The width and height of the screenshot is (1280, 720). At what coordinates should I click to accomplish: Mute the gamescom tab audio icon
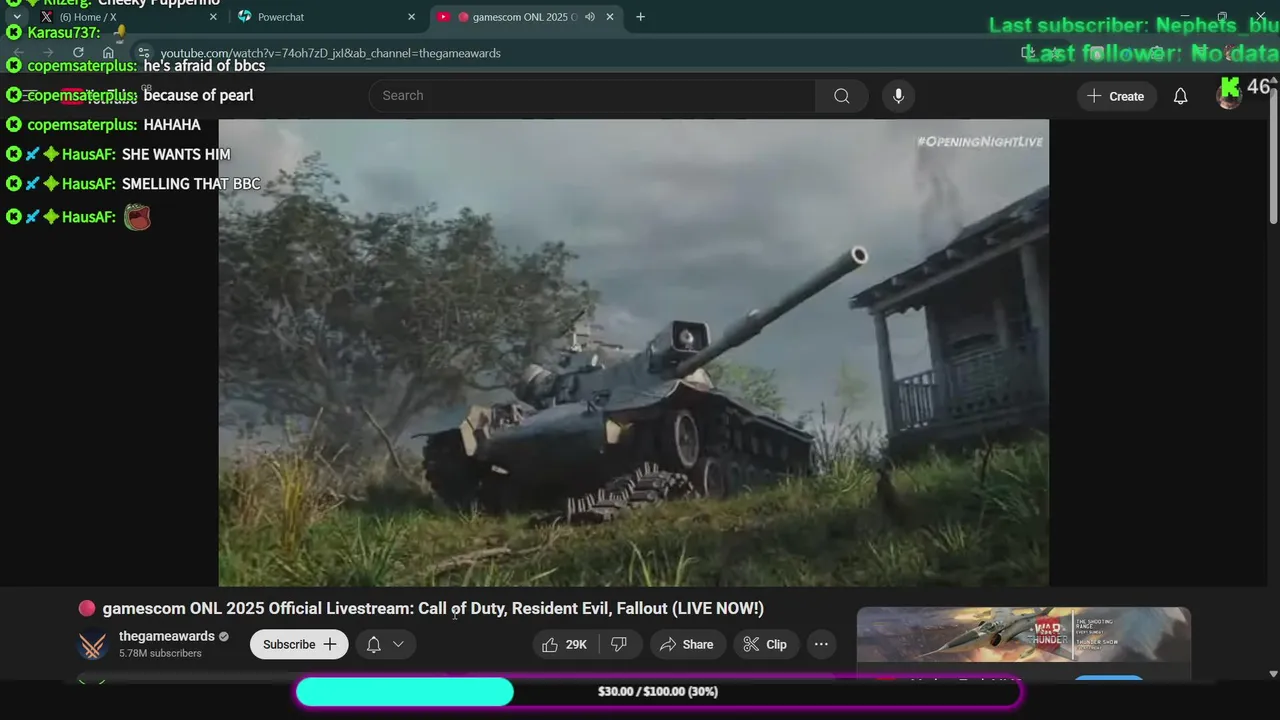coord(589,17)
